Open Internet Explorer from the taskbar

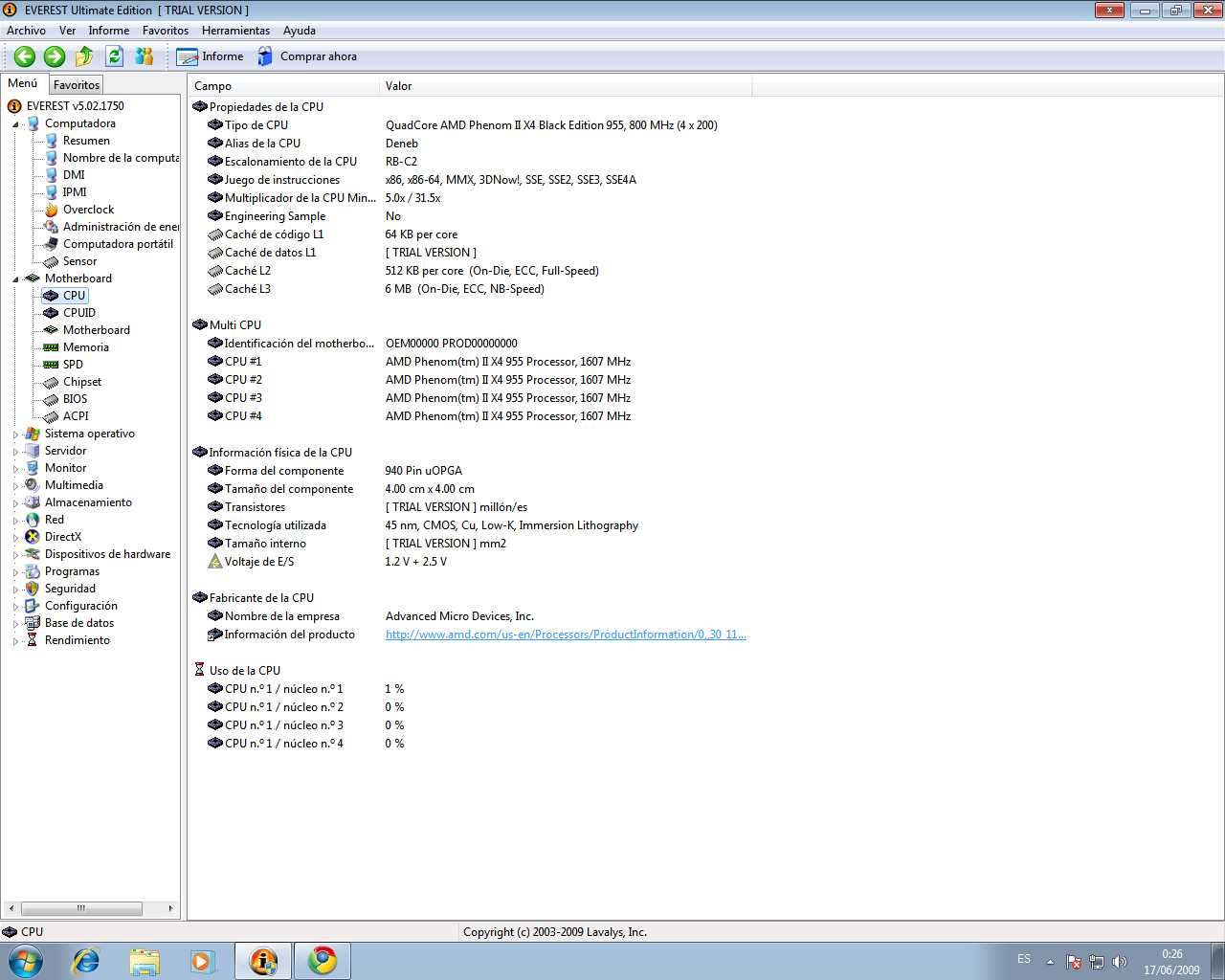86,961
